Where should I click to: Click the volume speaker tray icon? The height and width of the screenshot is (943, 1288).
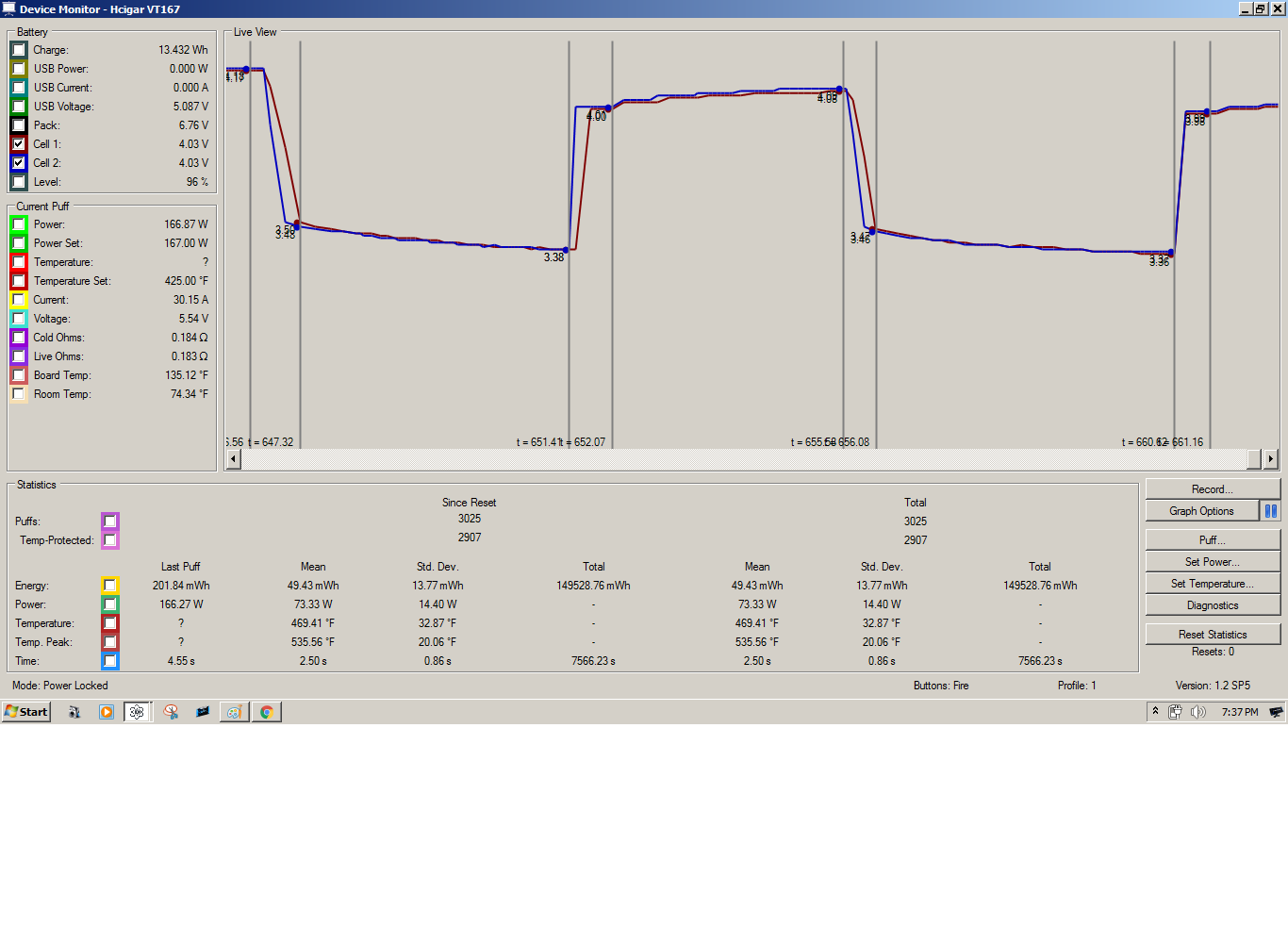(1197, 712)
